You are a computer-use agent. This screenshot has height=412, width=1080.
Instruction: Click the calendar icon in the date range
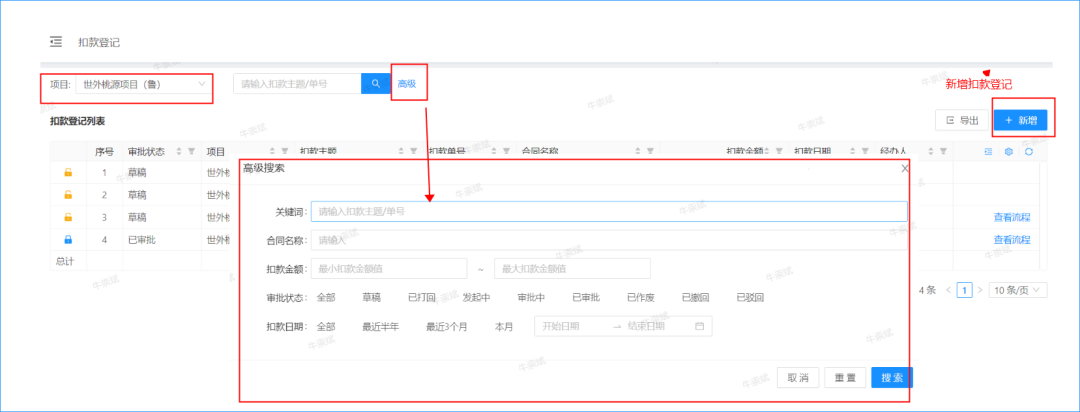point(699,327)
